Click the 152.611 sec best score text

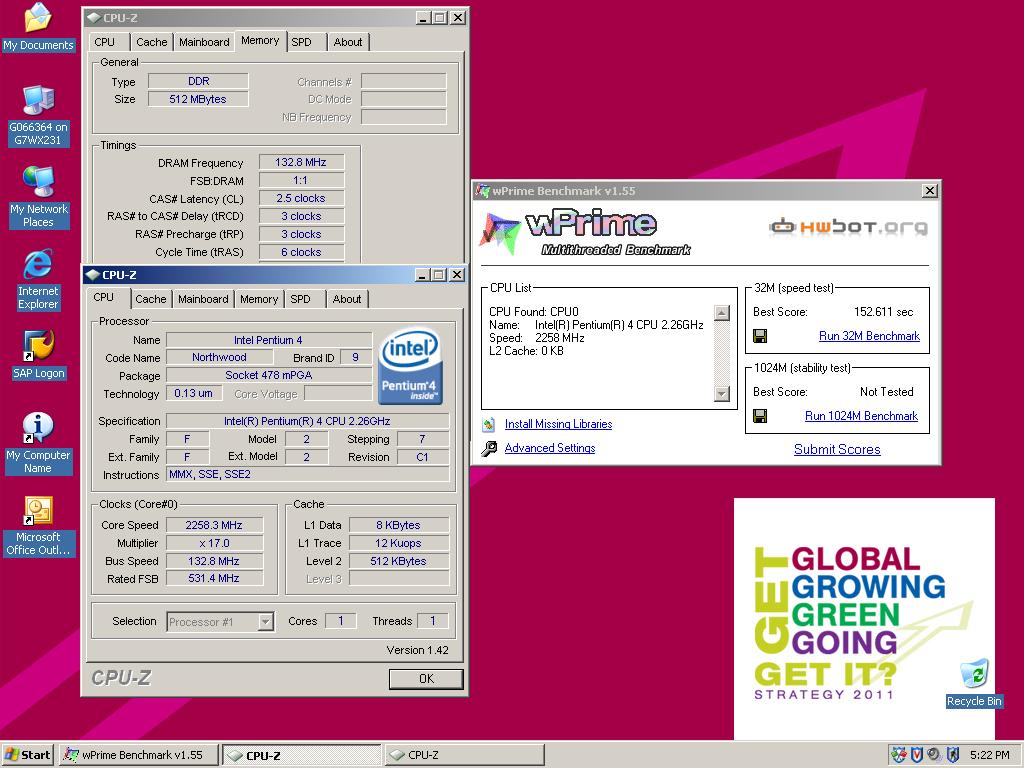[x=884, y=312]
